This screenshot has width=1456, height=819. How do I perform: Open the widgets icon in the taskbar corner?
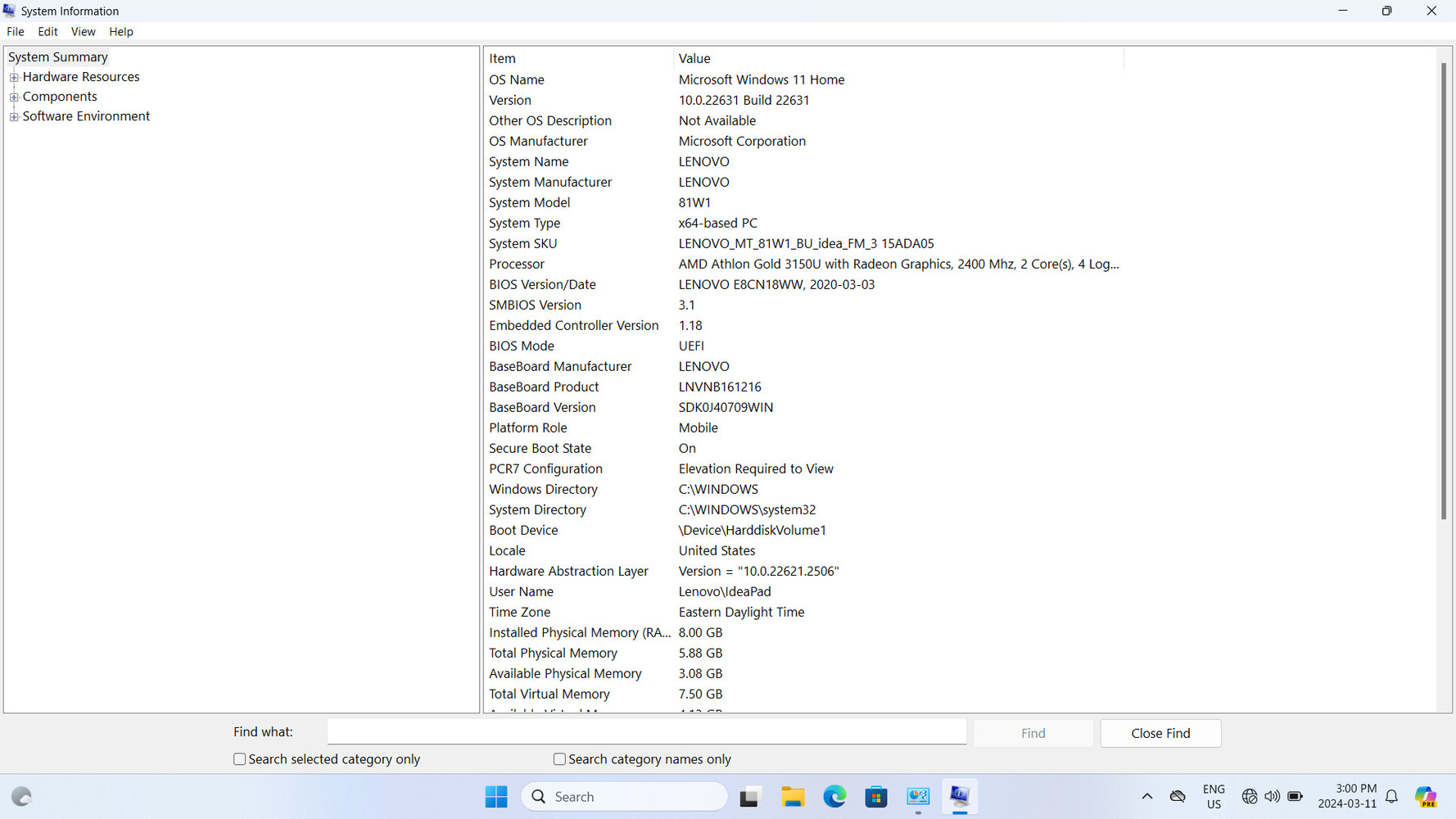[22, 796]
